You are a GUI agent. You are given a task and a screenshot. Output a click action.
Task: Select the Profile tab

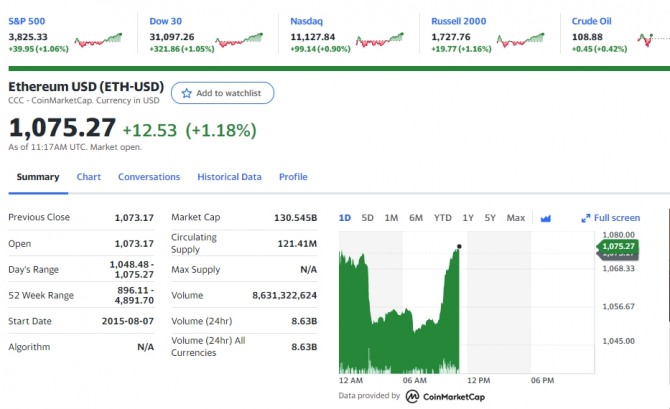[293, 177]
